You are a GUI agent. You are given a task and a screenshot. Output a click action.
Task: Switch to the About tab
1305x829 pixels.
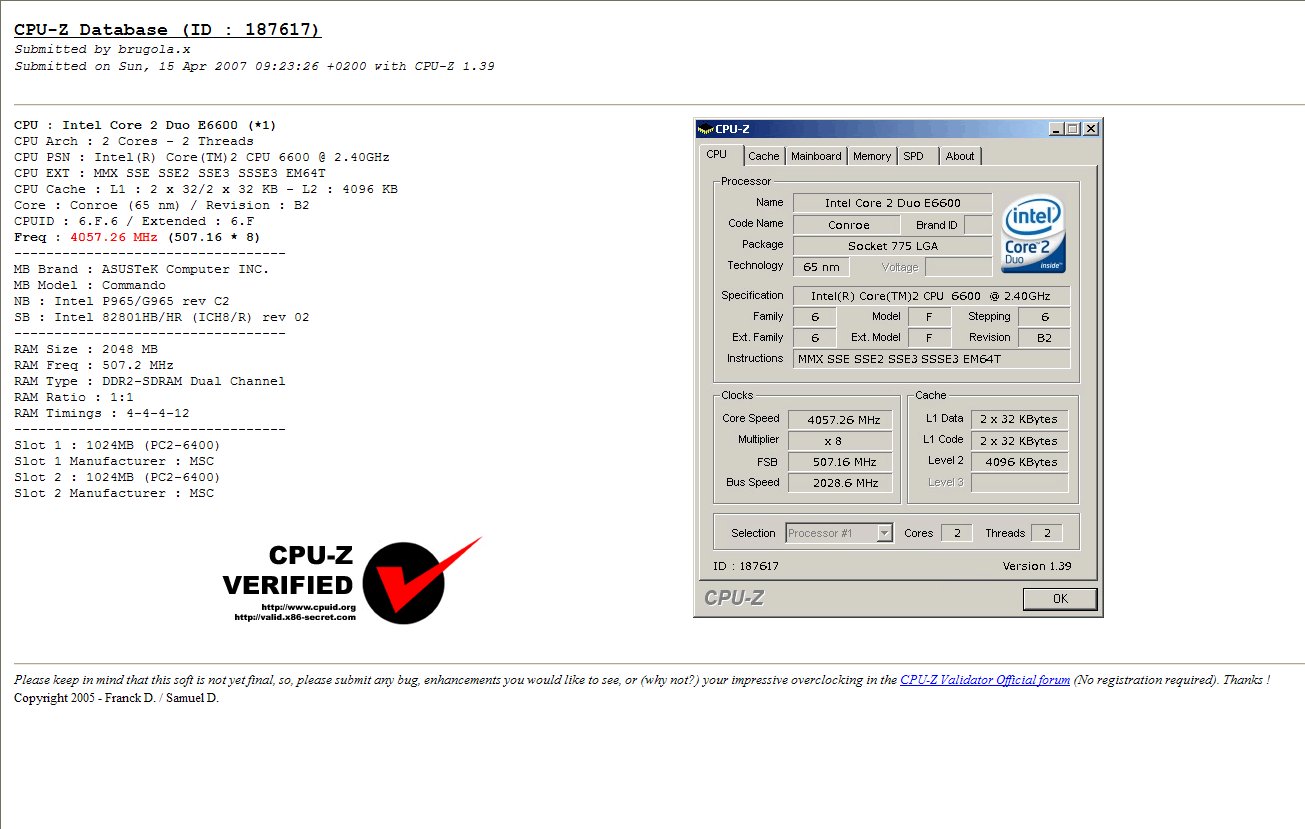tap(960, 156)
